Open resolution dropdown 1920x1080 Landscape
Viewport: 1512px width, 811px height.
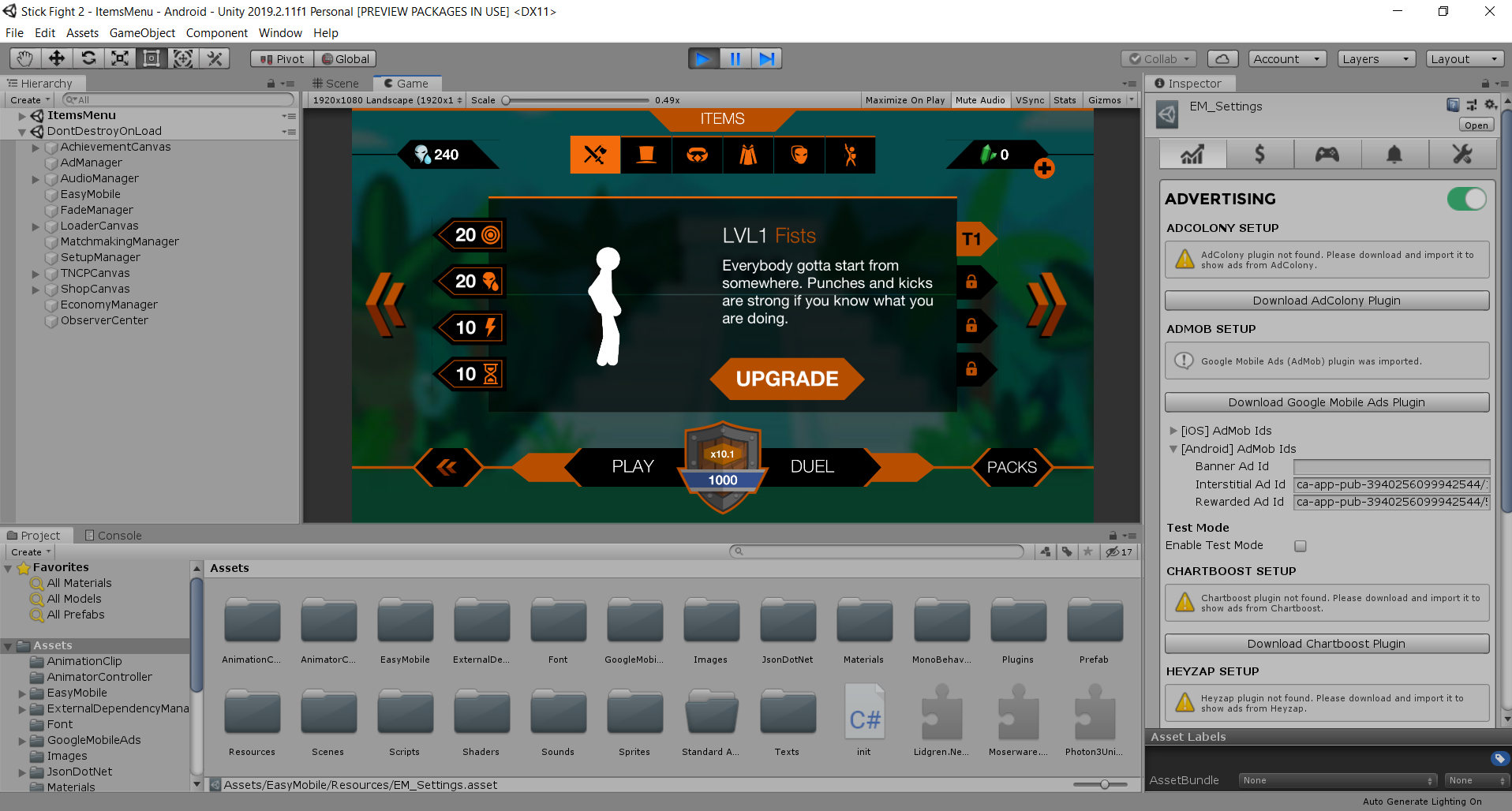(387, 100)
